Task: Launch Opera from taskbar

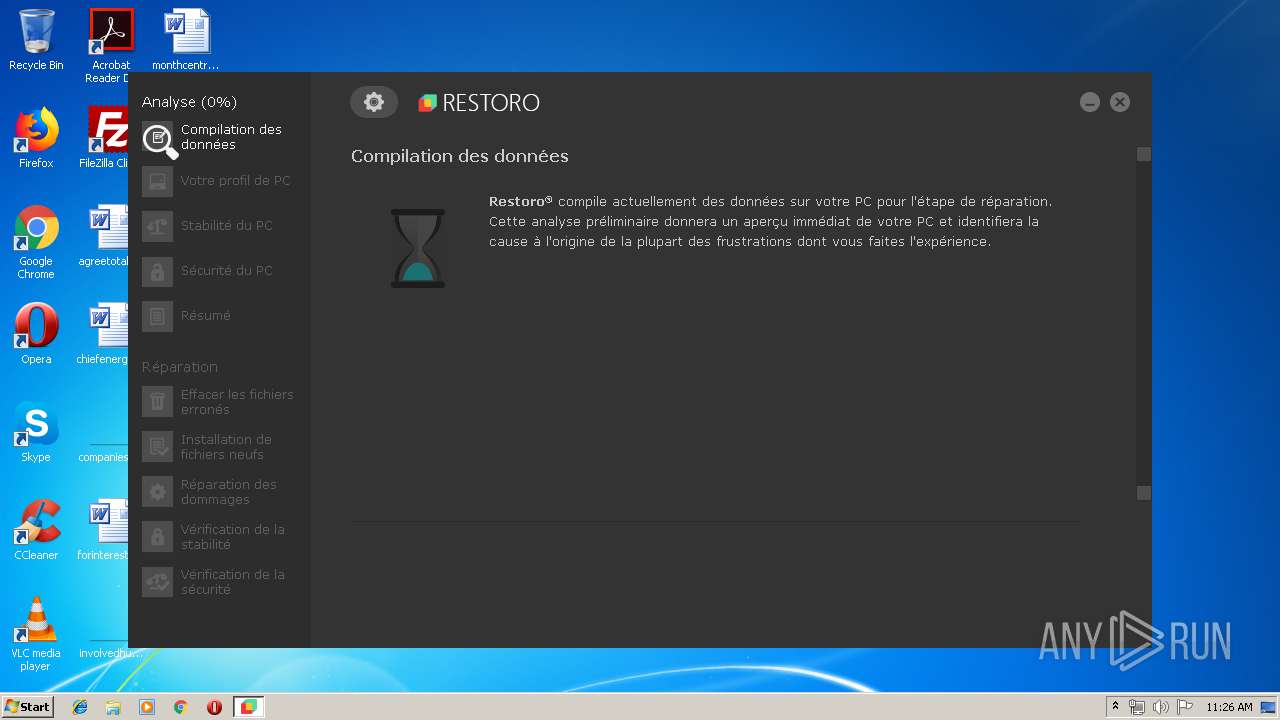Action: coord(214,707)
